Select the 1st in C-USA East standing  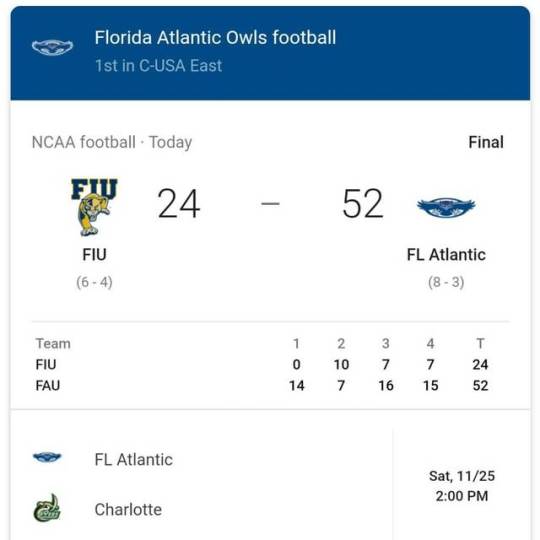tap(158, 65)
